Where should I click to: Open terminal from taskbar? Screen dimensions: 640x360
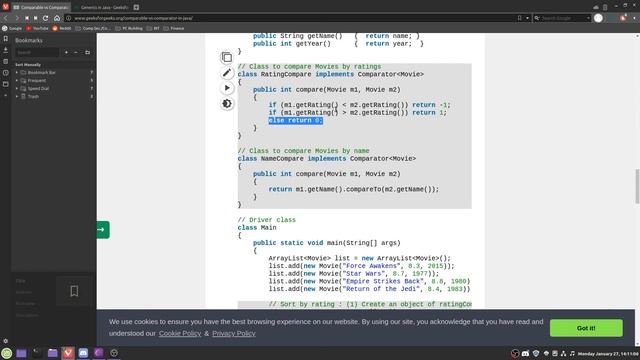coord(37,353)
